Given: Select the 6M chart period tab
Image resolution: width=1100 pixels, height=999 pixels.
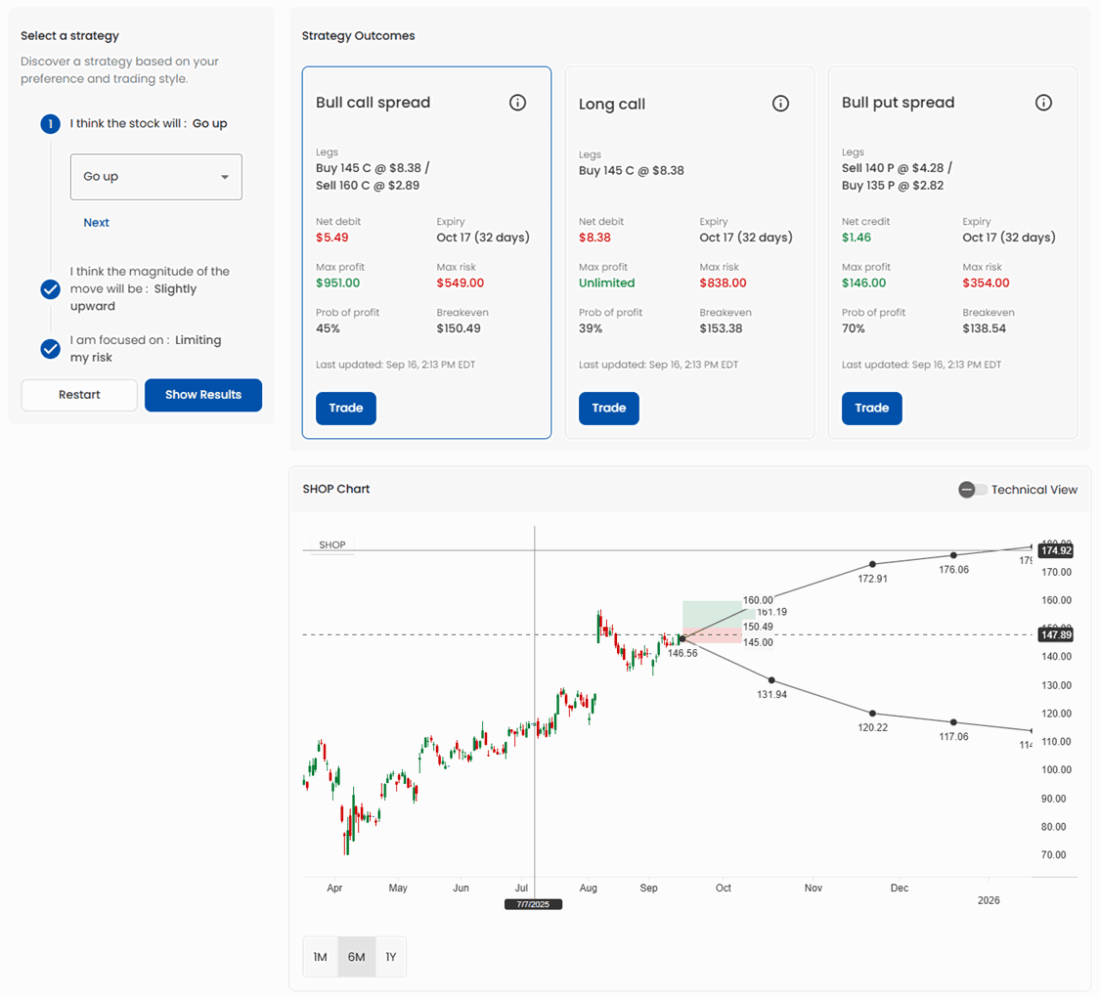Looking at the screenshot, I should [x=355, y=956].
